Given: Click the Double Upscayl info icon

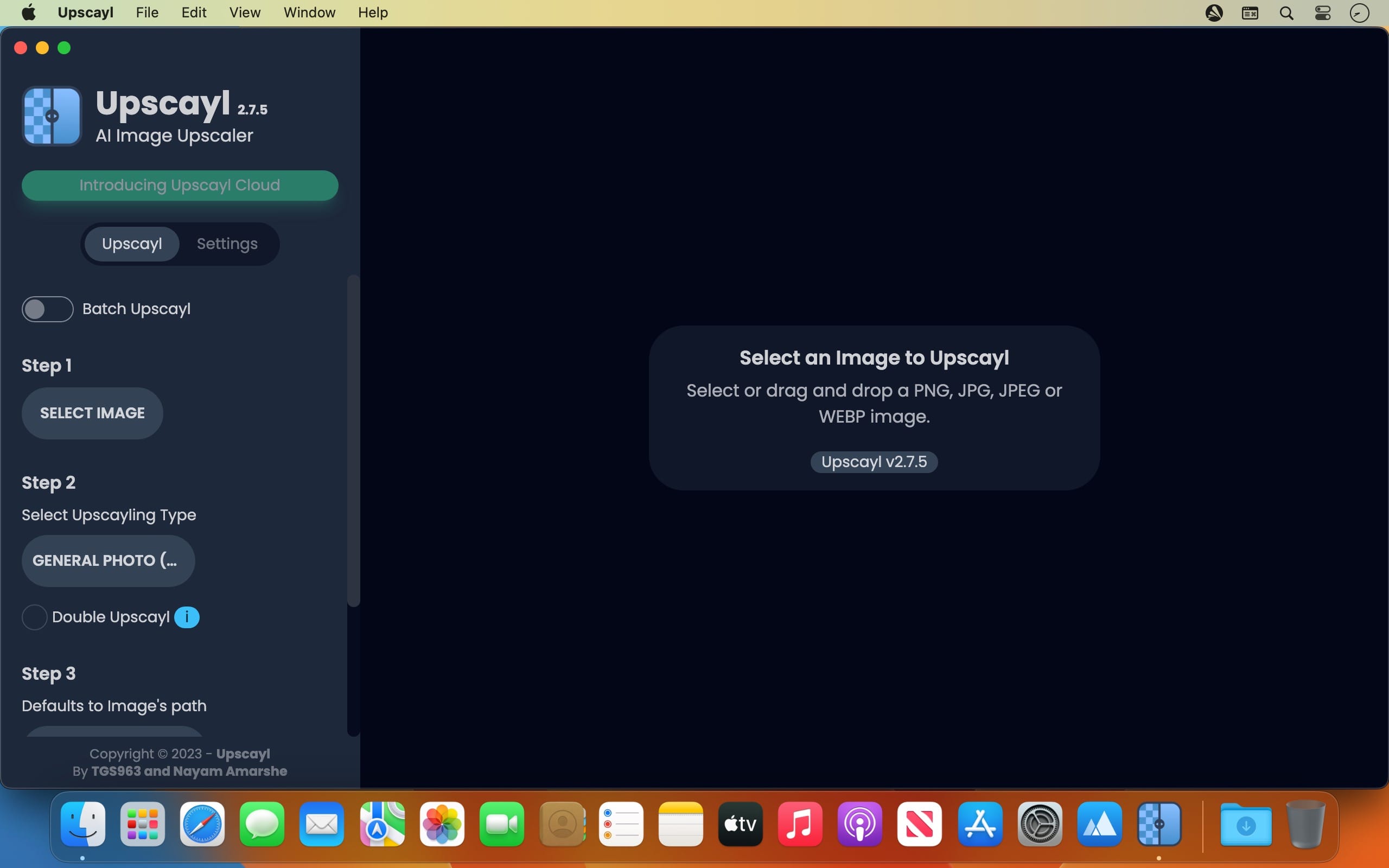Looking at the screenshot, I should pyautogui.click(x=187, y=617).
